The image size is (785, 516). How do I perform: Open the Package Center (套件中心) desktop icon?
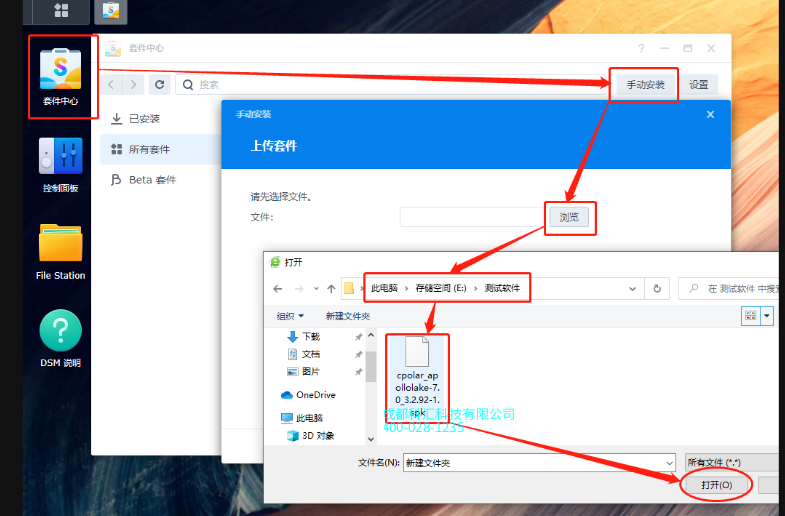coord(61,76)
